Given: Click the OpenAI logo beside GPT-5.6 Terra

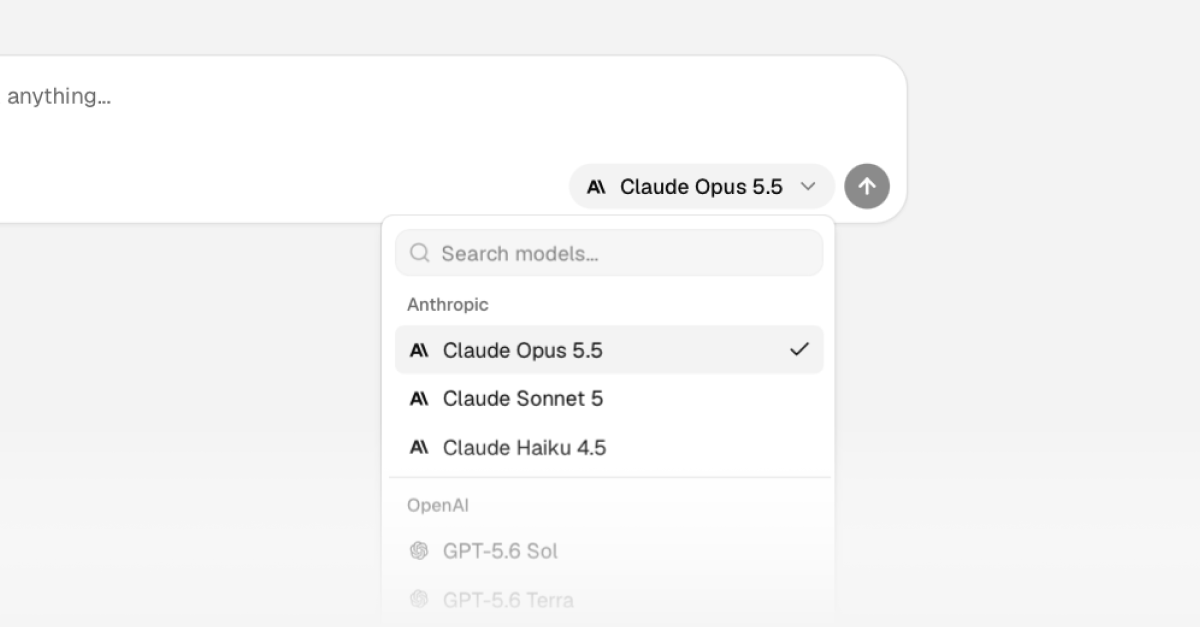Looking at the screenshot, I should (x=419, y=599).
